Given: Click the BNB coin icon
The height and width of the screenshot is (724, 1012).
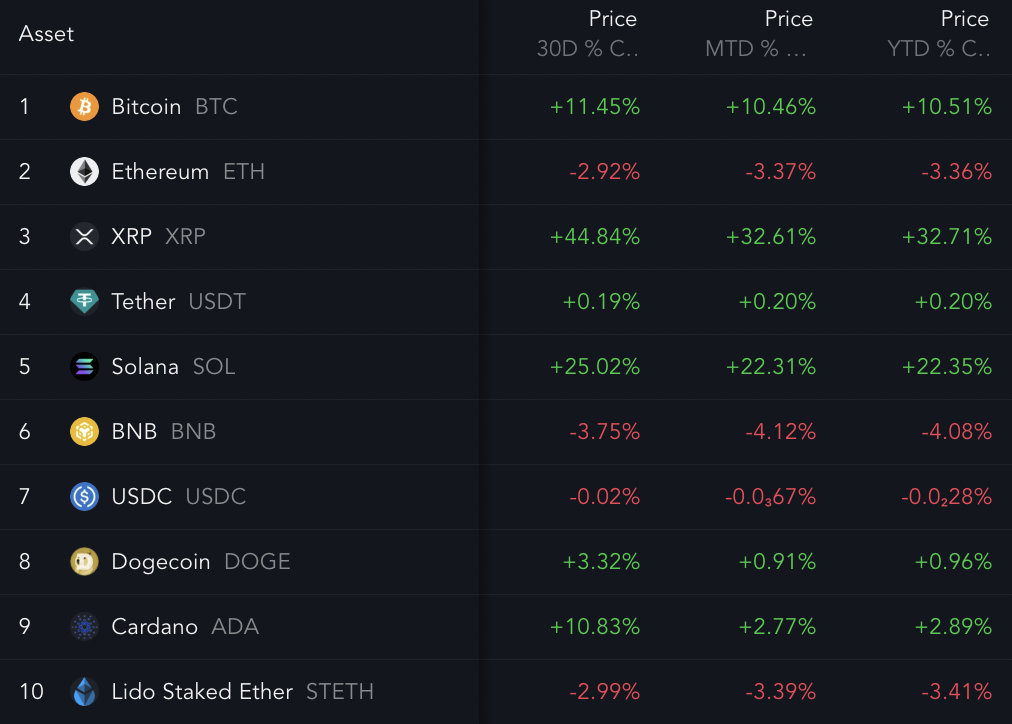Looking at the screenshot, I should 84,432.
